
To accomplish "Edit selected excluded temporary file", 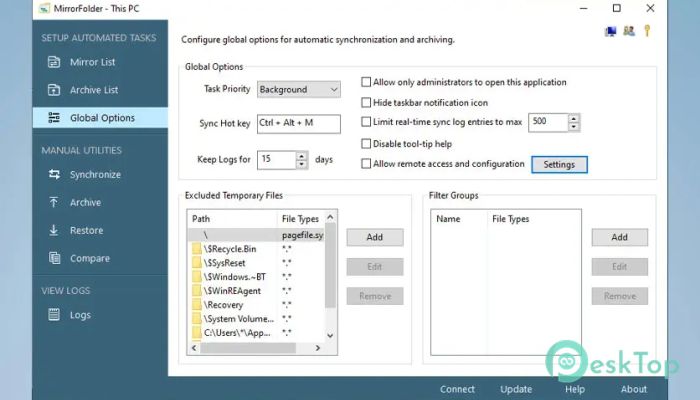I will click(375, 267).
